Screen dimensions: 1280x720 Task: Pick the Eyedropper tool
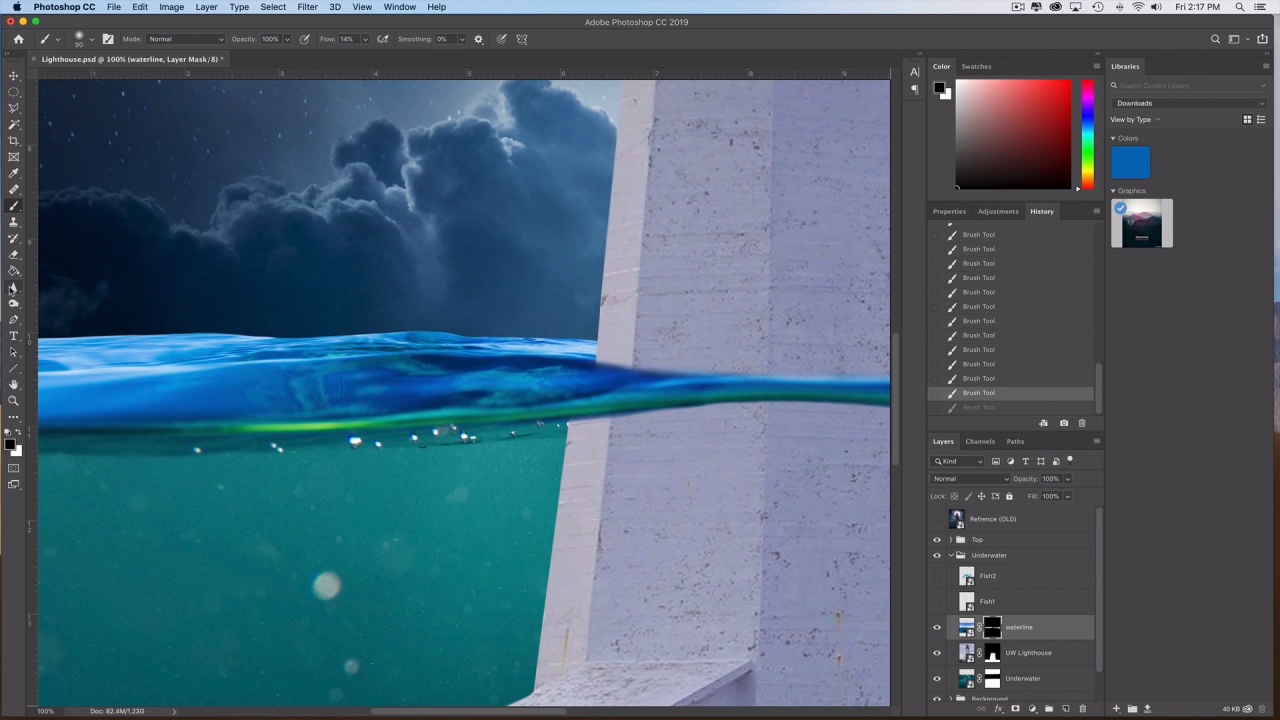pyautogui.click(x=14, y=173)
